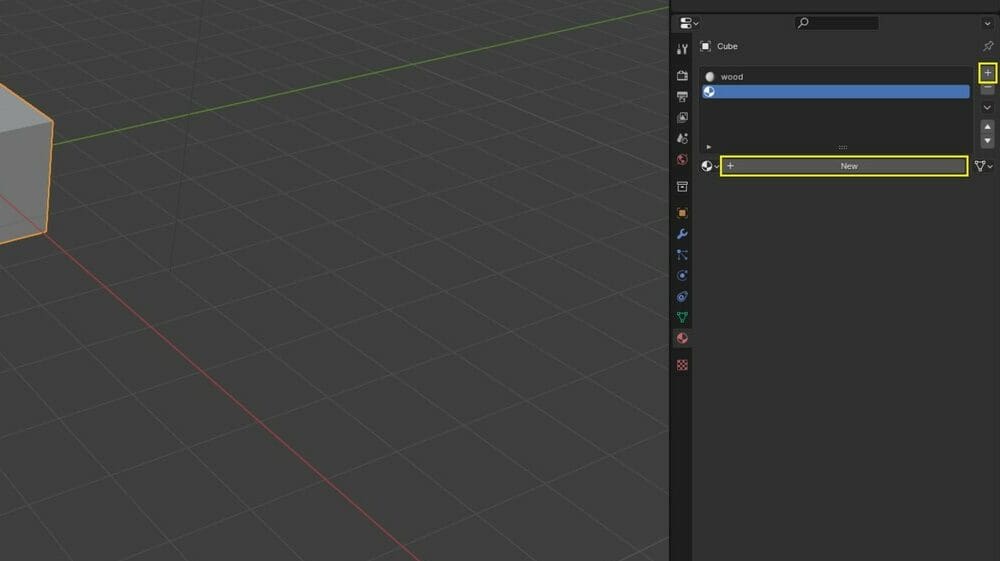Open the Render properties tab
The width and height of the screenshot is (1000, 561).
(682, 75)
